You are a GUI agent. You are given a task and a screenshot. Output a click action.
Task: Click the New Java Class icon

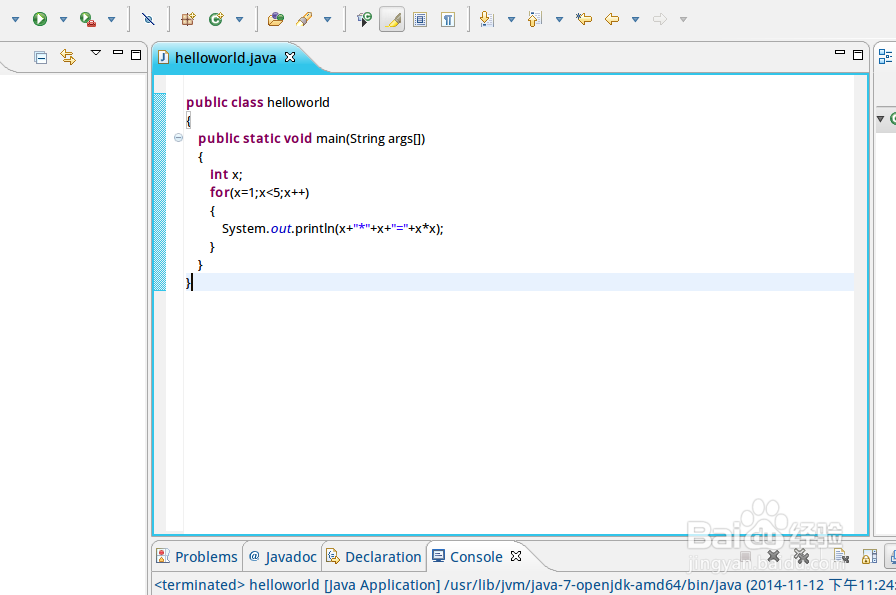click(215, 19)
